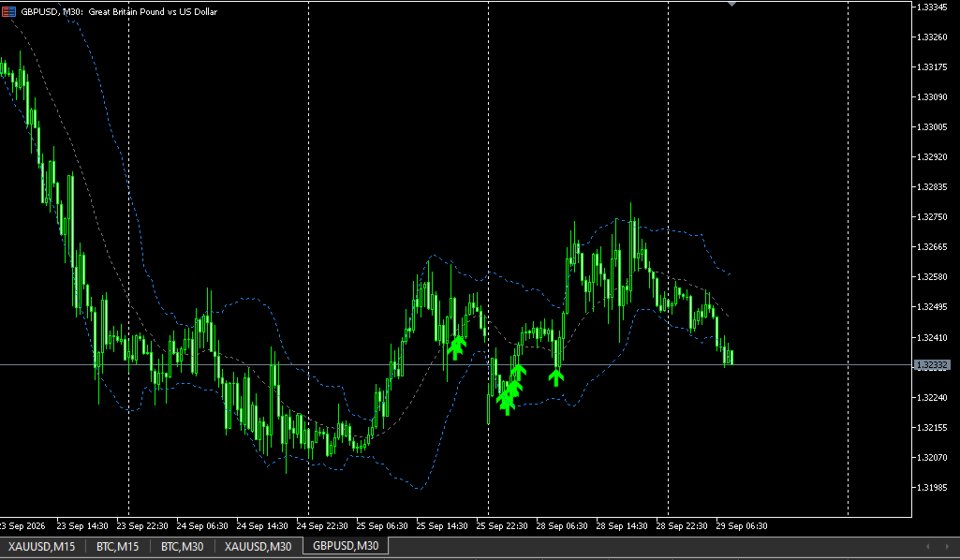
Task: Click the 1.32920 price scale label
Action: [x=931, y=157]
